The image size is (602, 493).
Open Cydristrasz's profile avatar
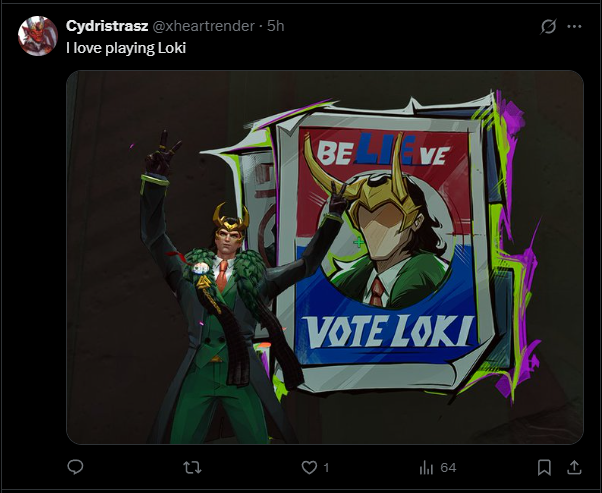[x=38, y=36]
